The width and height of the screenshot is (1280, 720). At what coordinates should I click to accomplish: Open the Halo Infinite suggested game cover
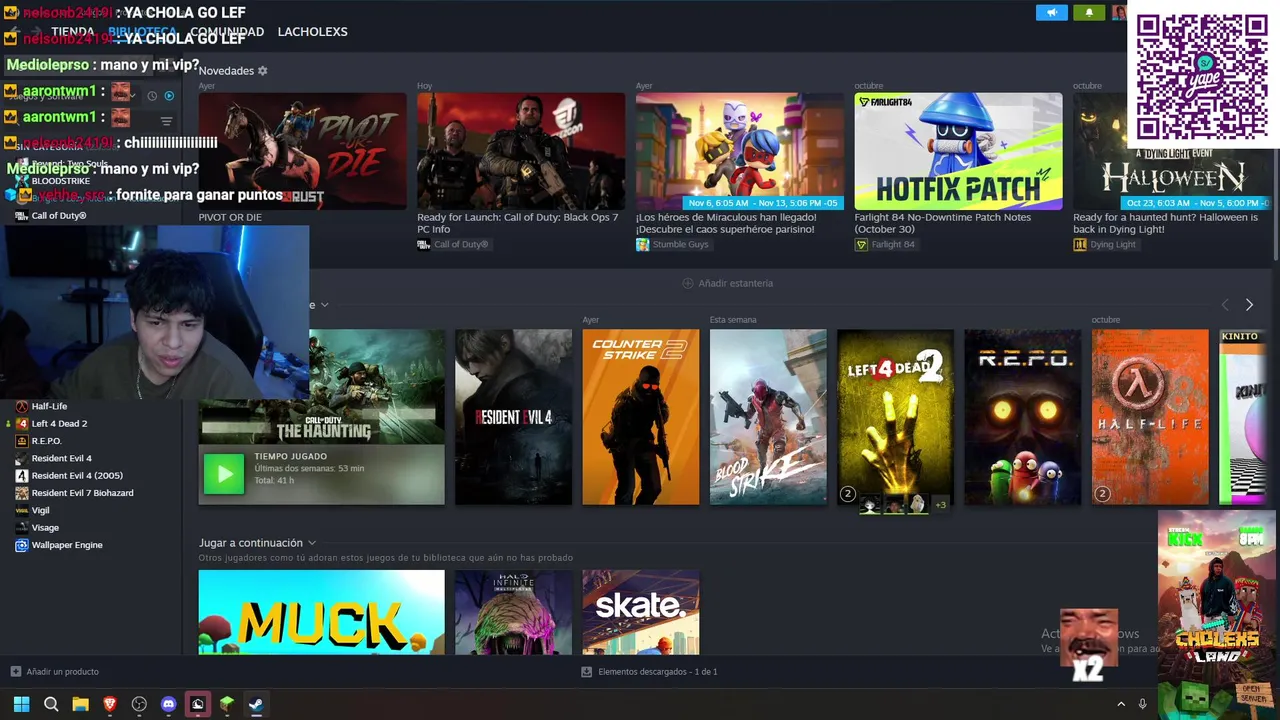514,612
